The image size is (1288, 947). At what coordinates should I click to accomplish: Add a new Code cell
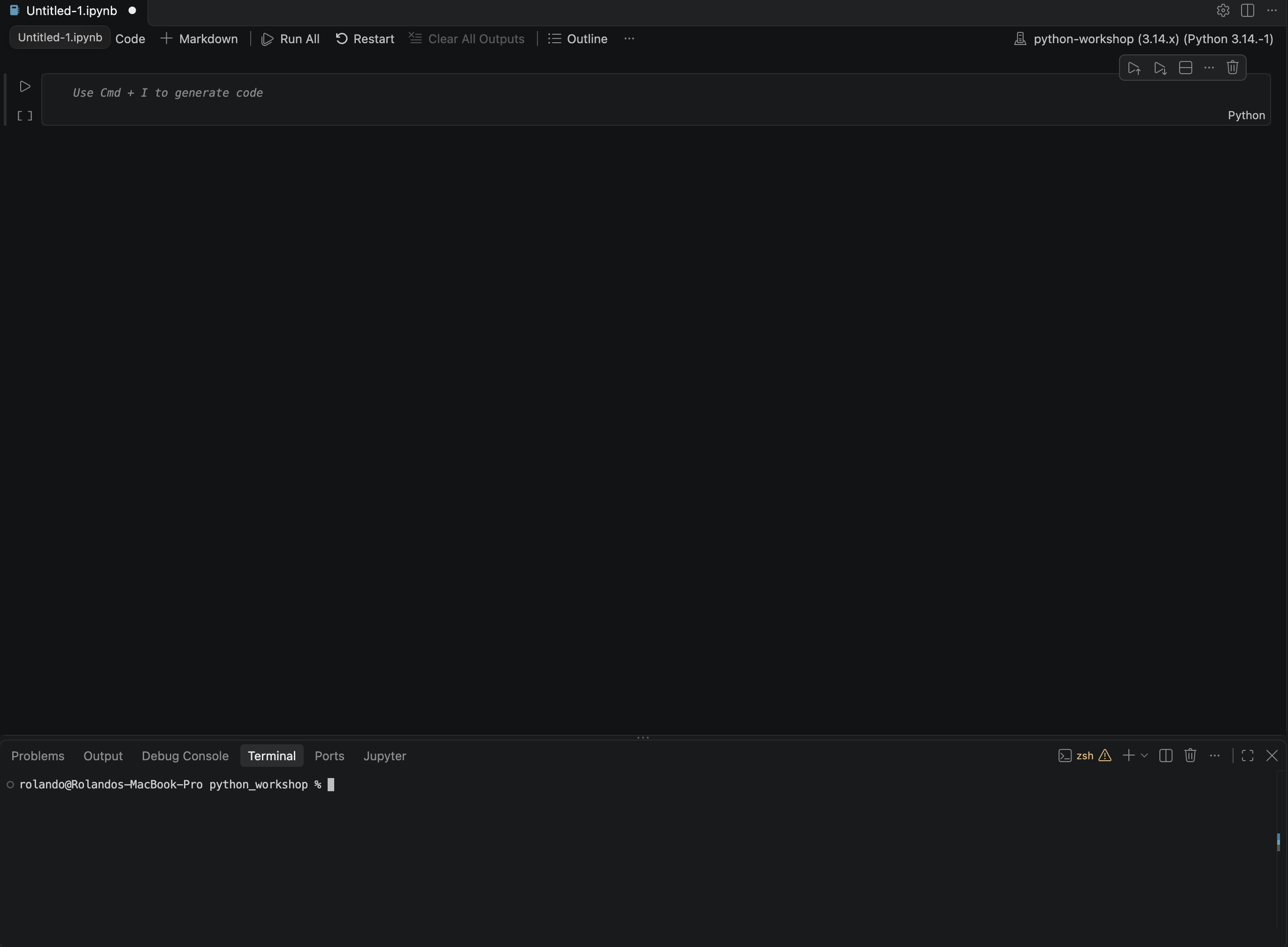click(x=130, y=39)
